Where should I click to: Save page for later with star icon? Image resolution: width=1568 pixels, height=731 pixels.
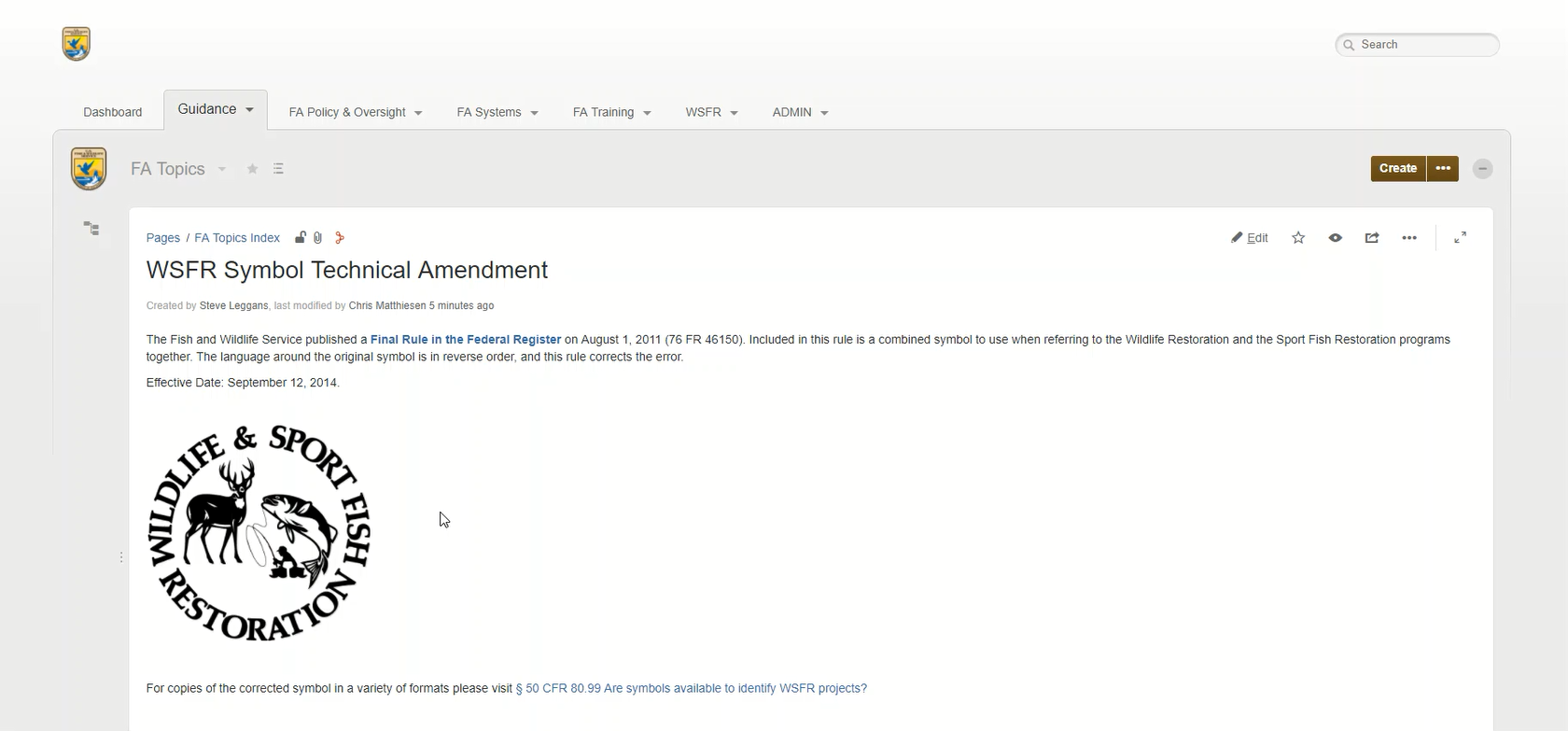point(1298,238)
